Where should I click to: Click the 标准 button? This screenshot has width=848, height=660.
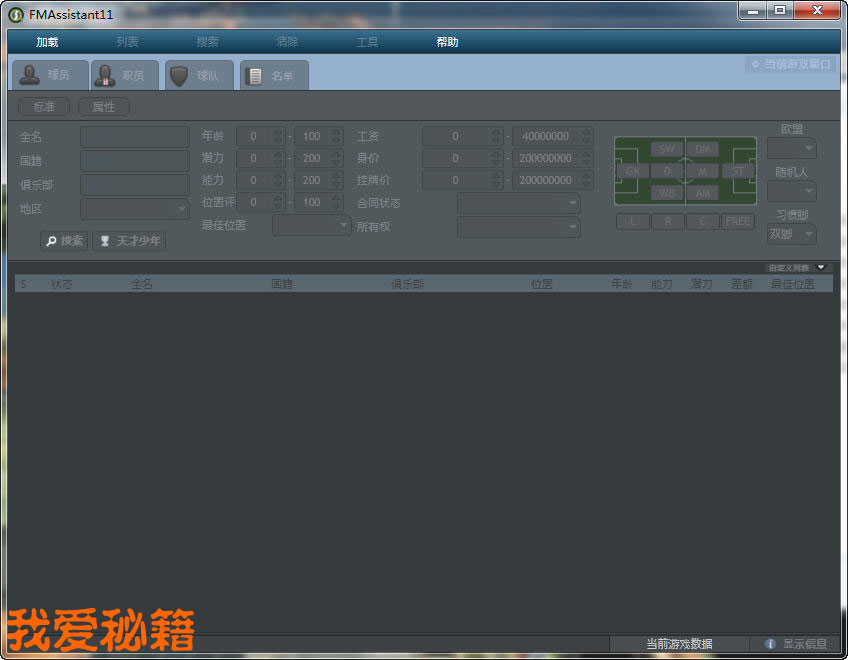coord(44,107)
